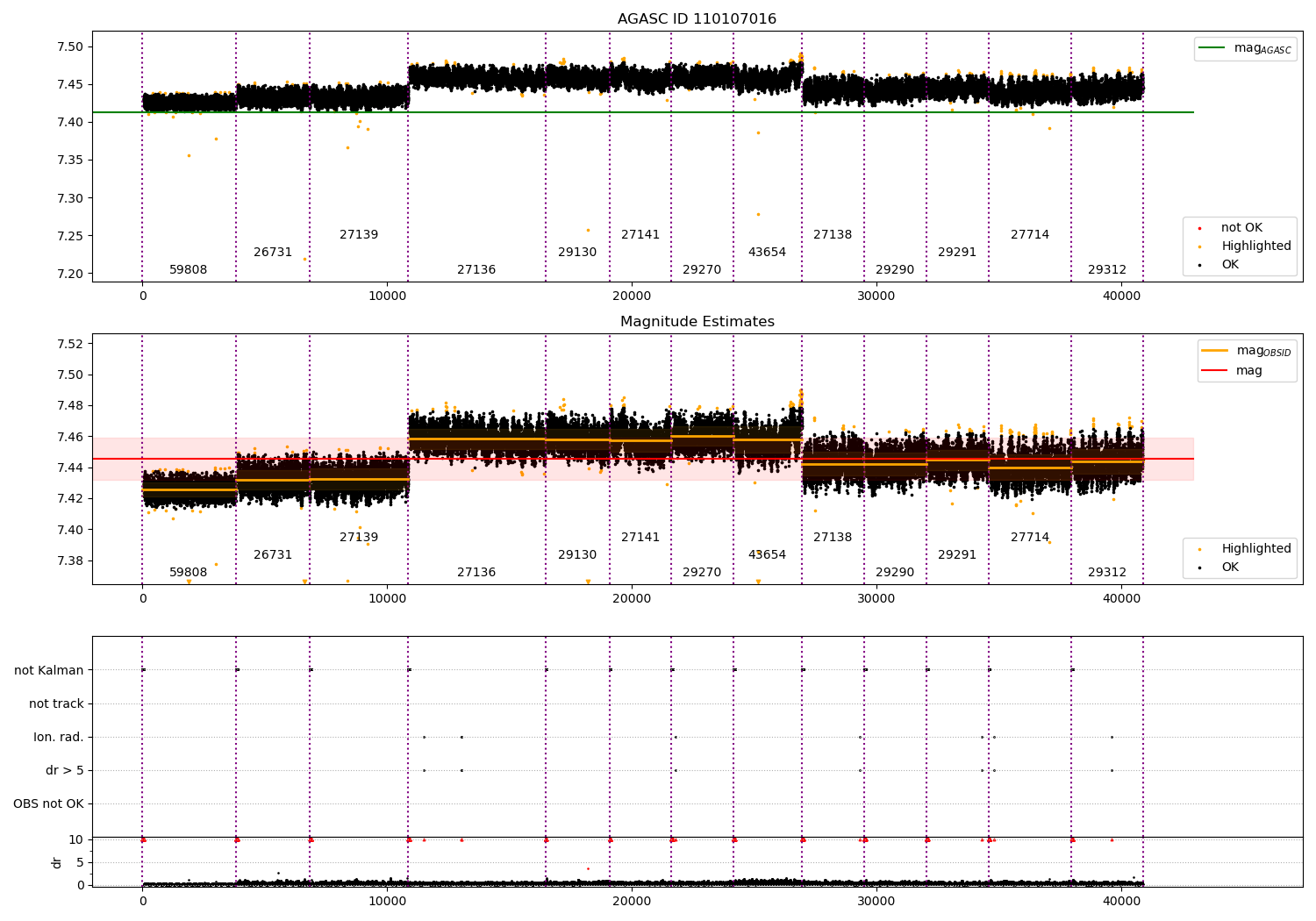Click obsid label 59808 in AGASC ID plot
Screen dimensions: 1316x921
[x=188, y=270]
